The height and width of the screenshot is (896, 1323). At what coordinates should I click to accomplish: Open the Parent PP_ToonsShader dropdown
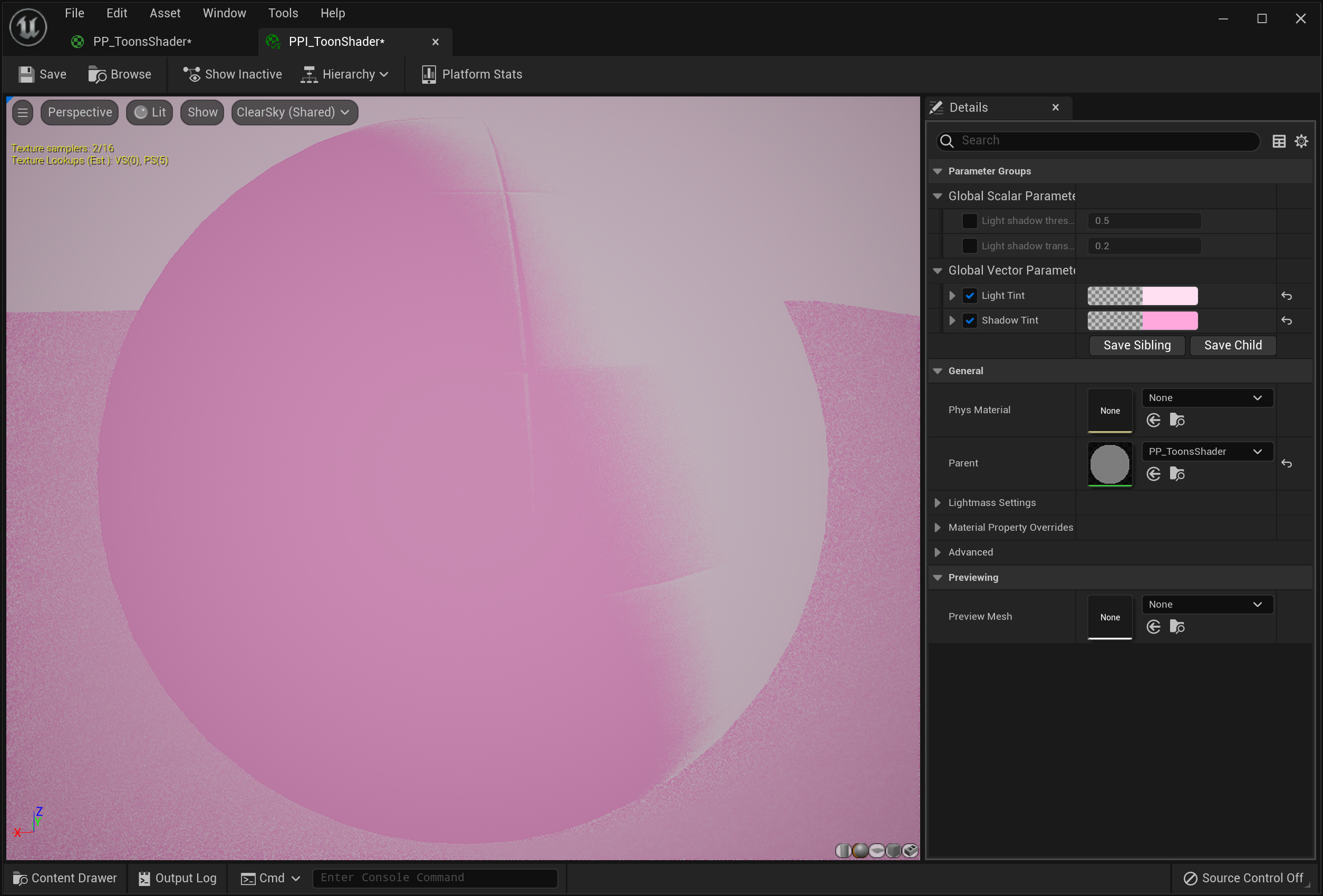1207,452
